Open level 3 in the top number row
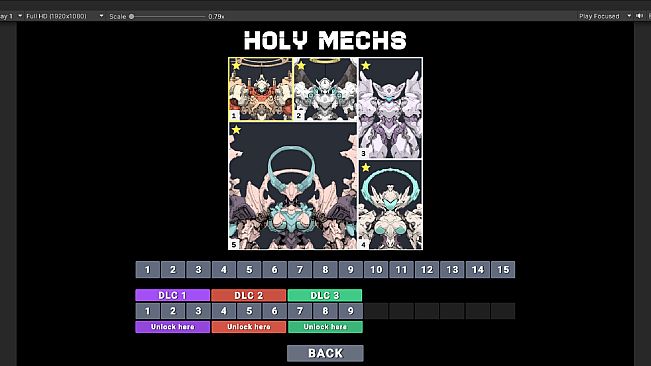 (198, 270)
